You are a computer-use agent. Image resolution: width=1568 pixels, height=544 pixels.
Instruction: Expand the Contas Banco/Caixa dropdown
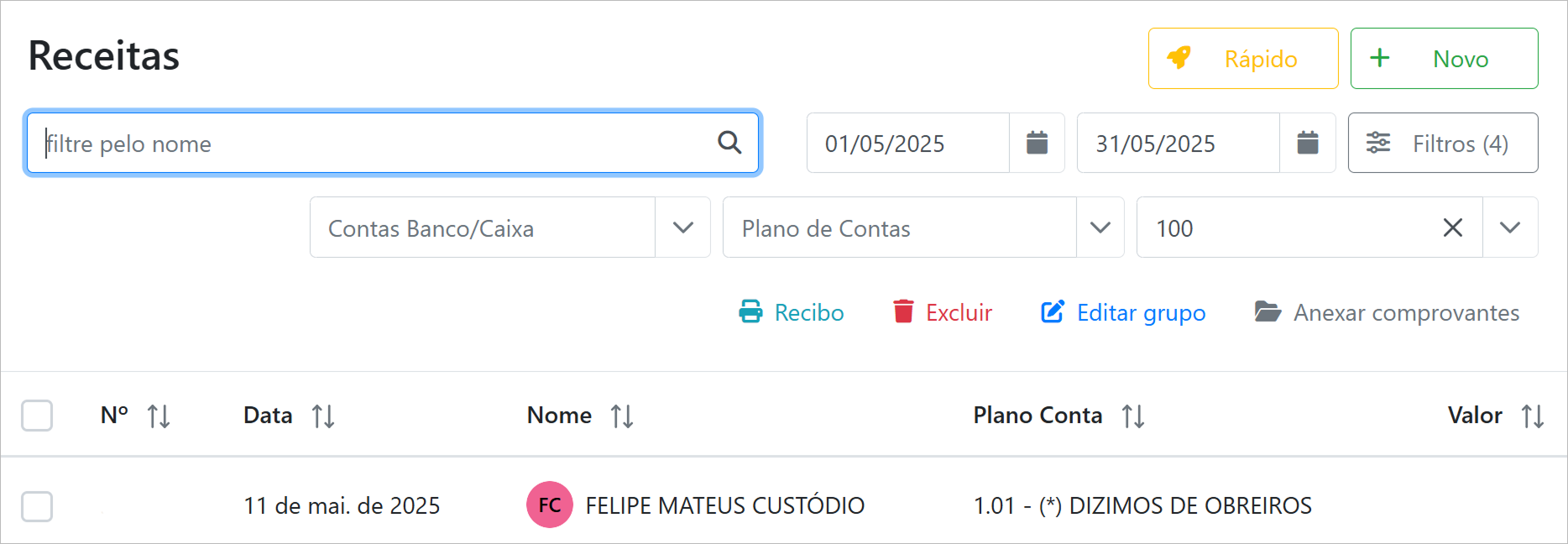pyautogui.click(x=683, y=228)
